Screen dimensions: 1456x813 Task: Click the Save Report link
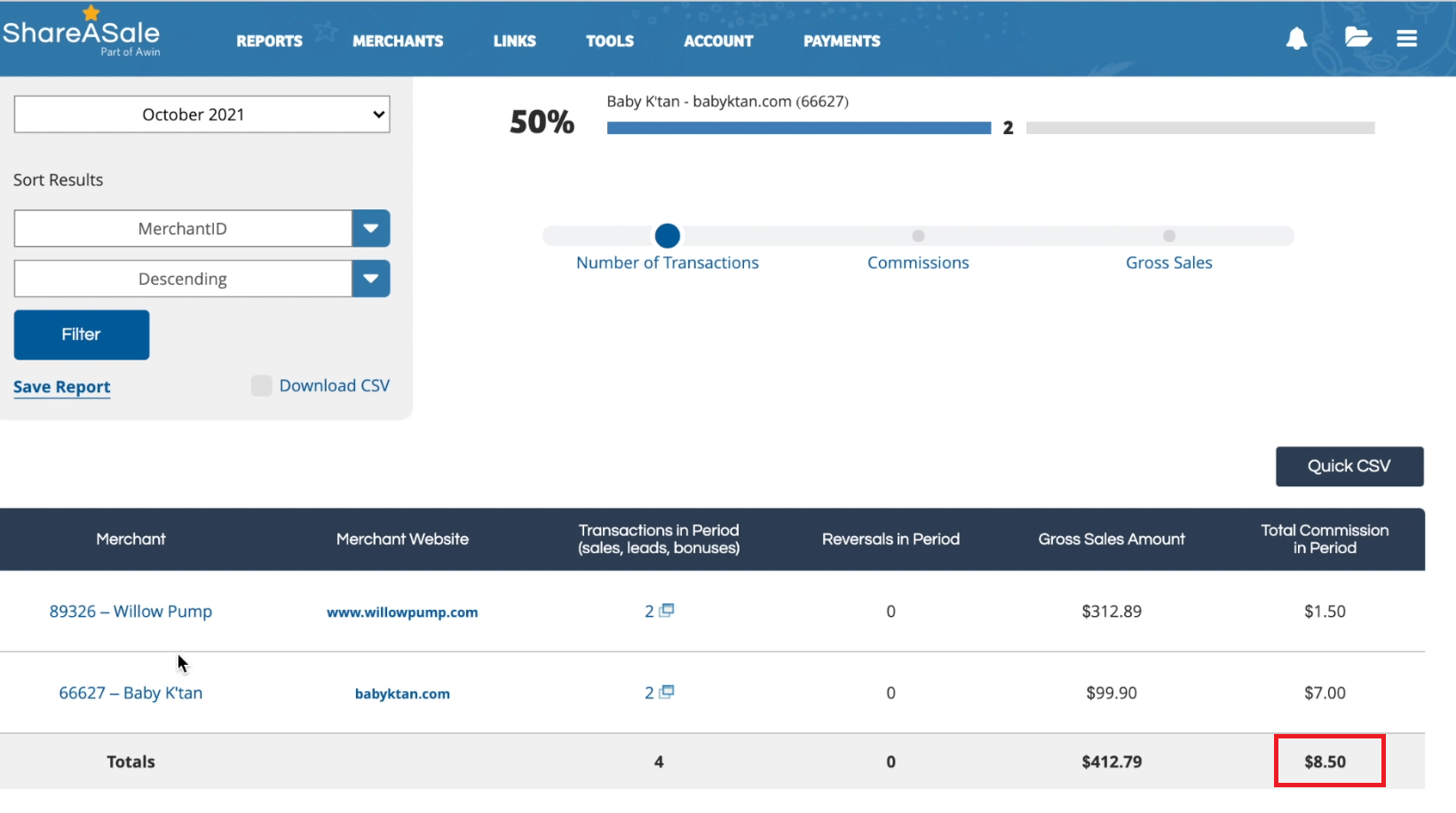[x=62, y=387]
